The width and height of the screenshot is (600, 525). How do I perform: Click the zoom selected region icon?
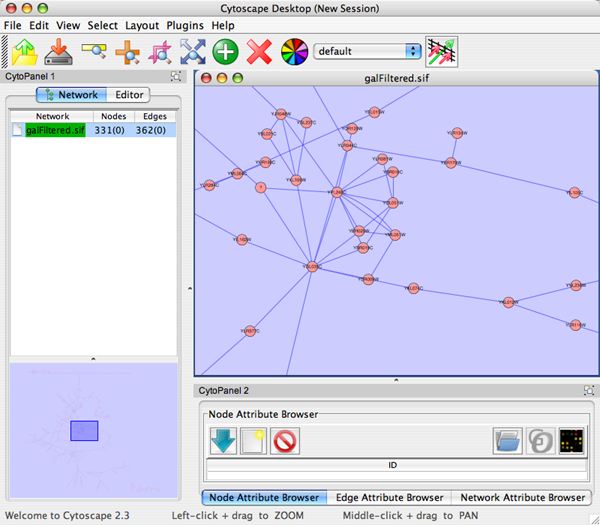click(160, 52)
